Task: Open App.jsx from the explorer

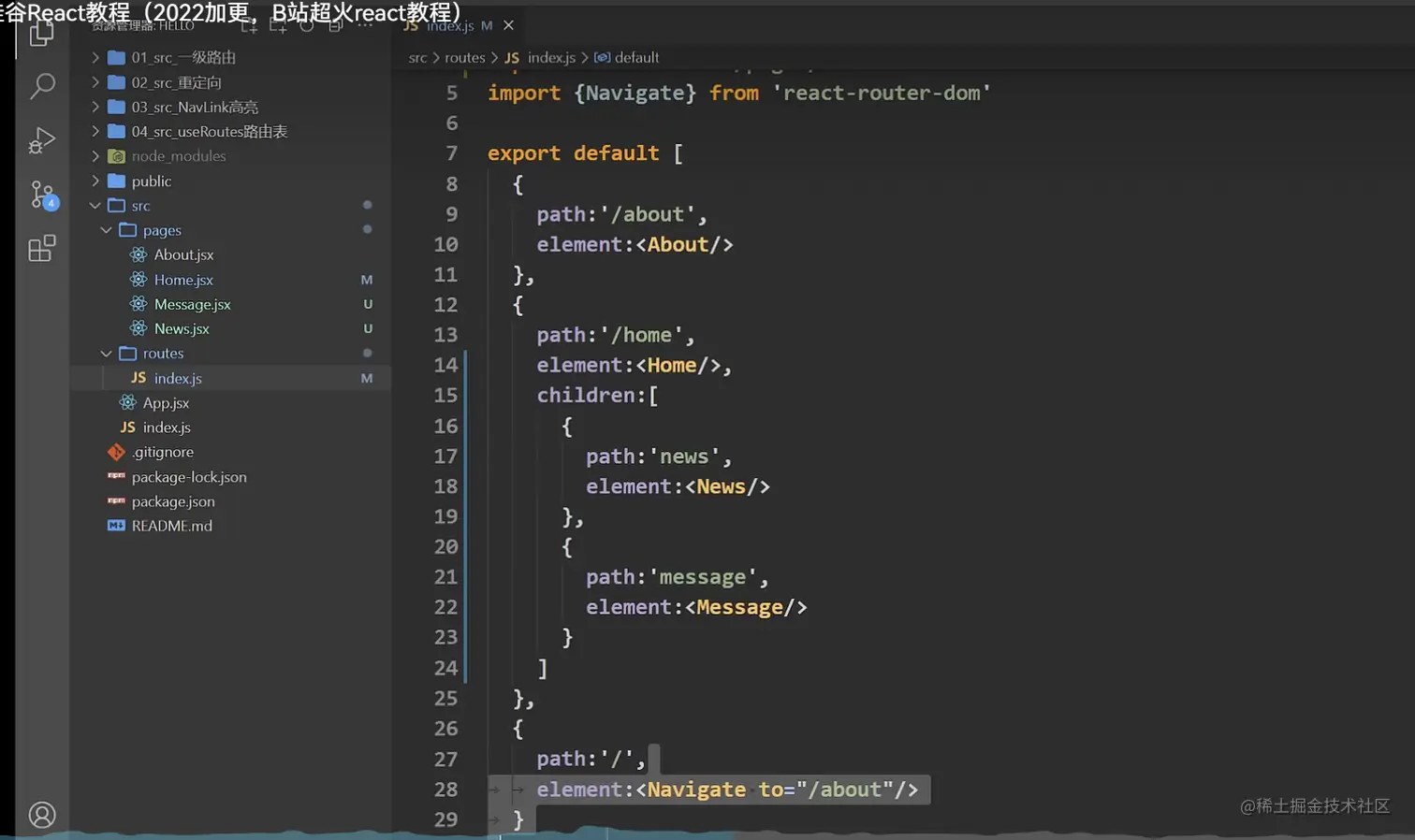Action: [x=166, y=402]
